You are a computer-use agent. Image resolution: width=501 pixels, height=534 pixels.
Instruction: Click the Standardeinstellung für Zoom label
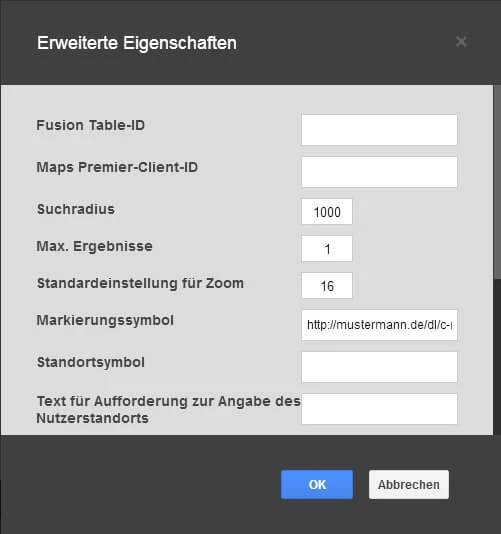(x=140, y=283)
